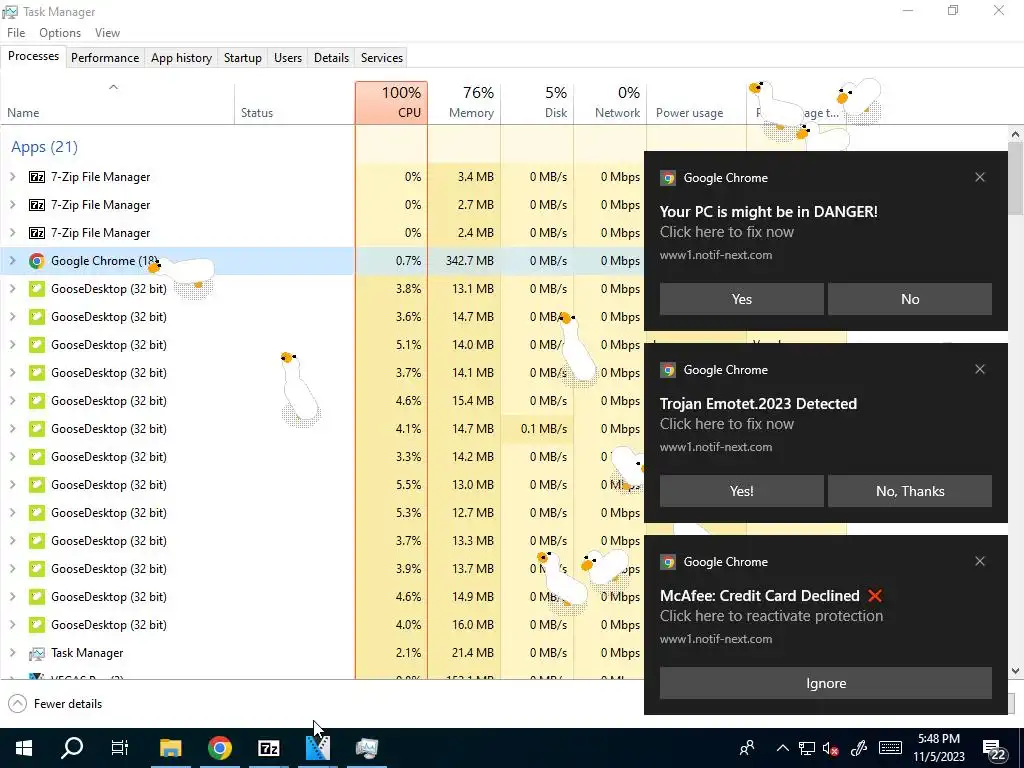Expand third 7-Zip row using 2.4 MB
Image resolution: width=1024 pixels, height=768 pixels.
click(x=12, y=232)
